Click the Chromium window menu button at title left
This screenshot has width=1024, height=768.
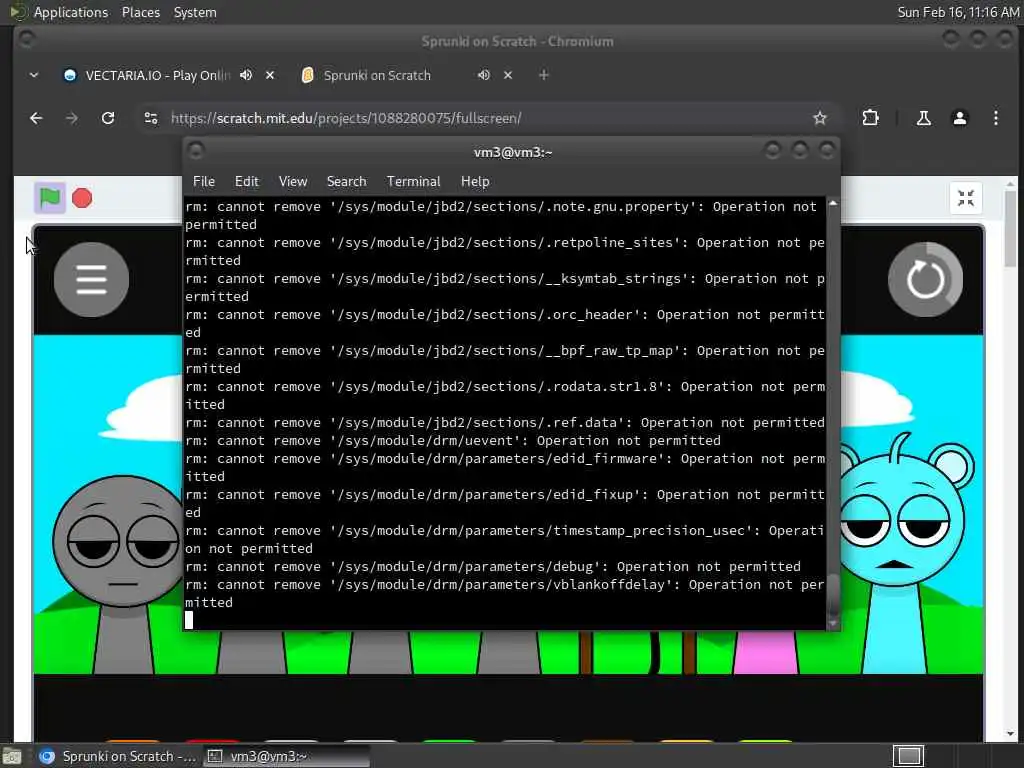(27, 40)
